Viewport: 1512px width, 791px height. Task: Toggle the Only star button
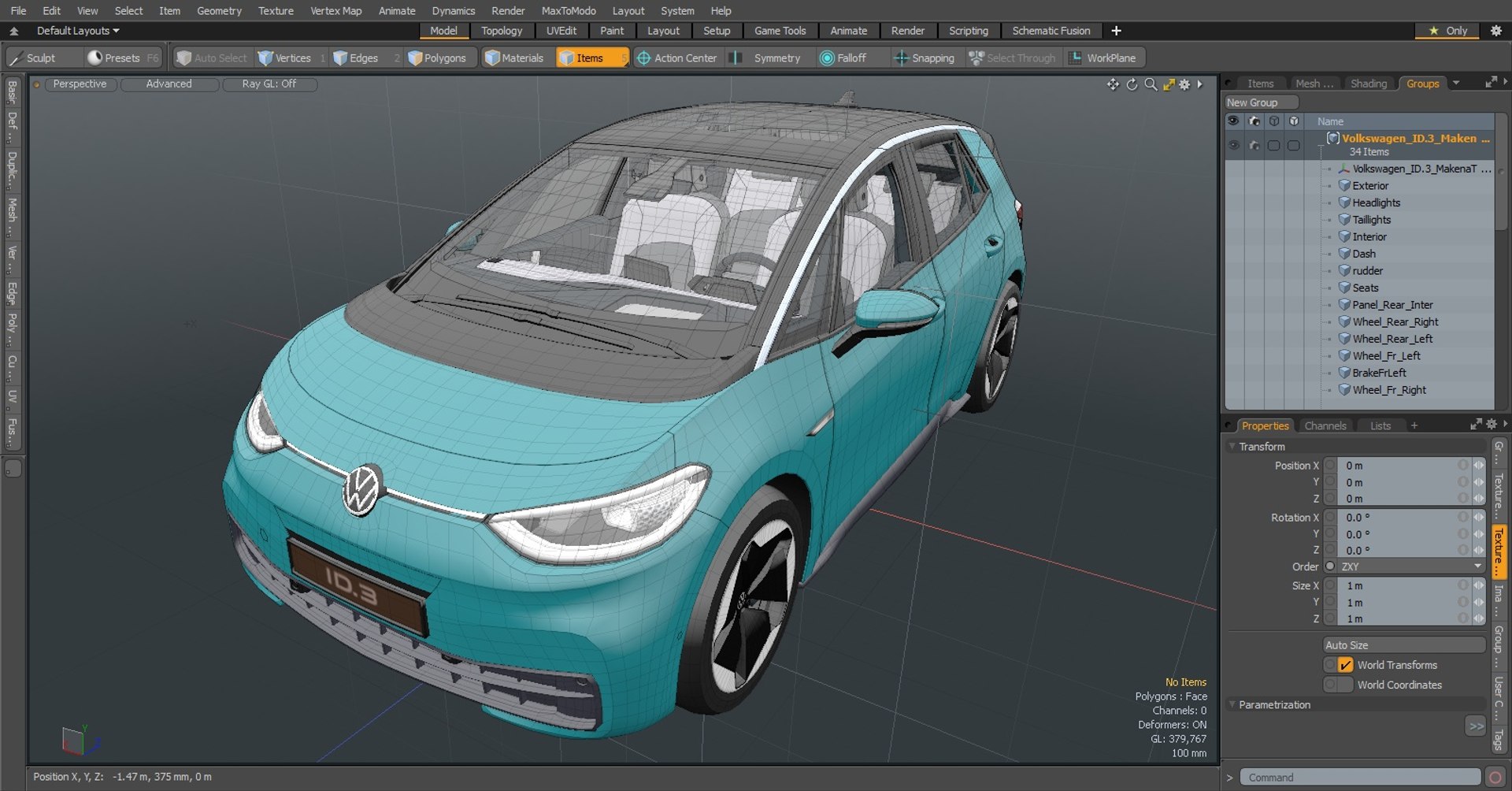point(1448,31)
